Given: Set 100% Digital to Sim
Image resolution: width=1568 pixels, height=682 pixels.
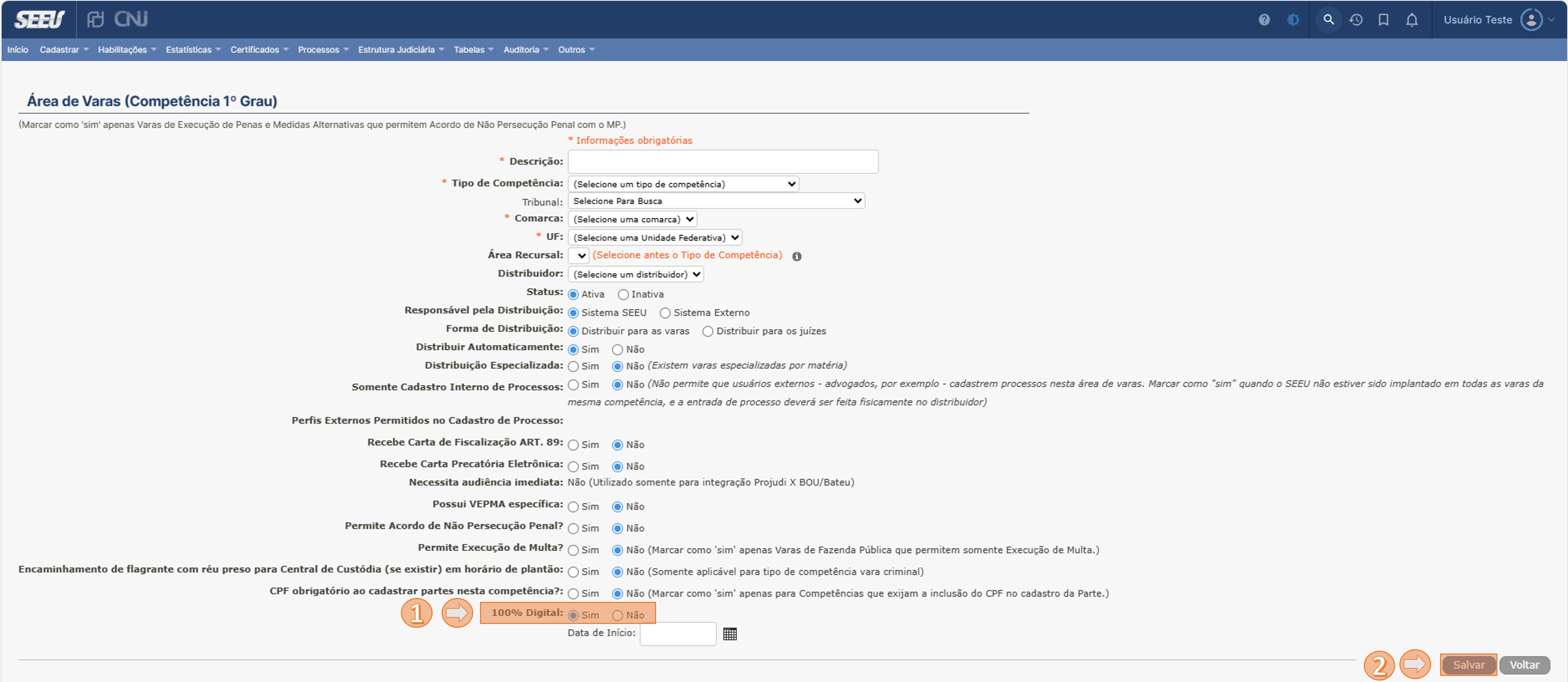Looking at the screenshot, I should pyautogui.click(x=573, y=616).
